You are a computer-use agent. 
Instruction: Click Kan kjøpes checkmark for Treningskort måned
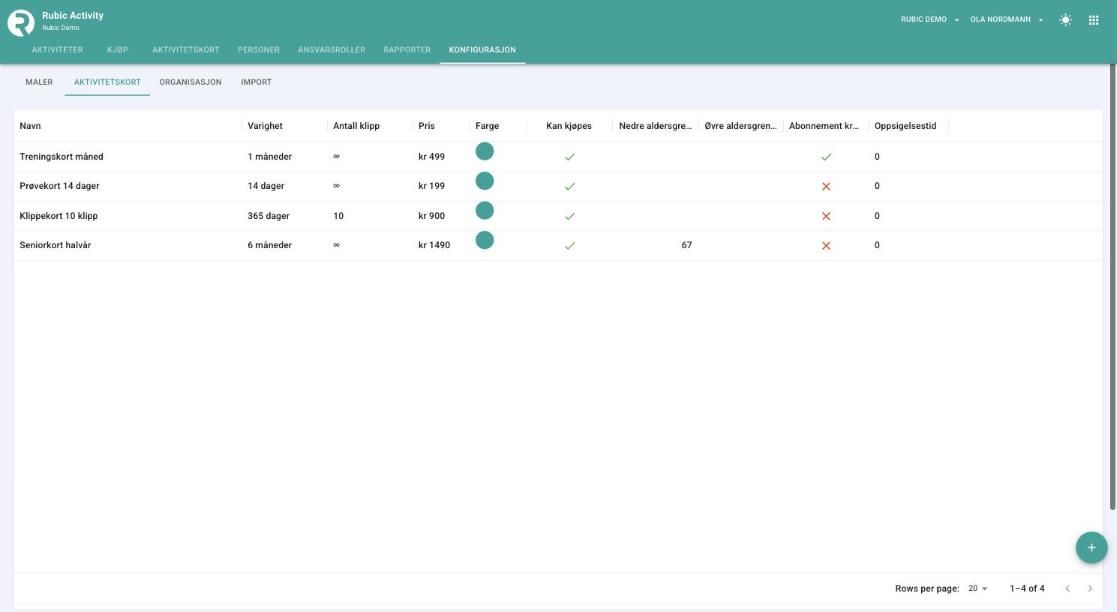[x=569, y=157]
